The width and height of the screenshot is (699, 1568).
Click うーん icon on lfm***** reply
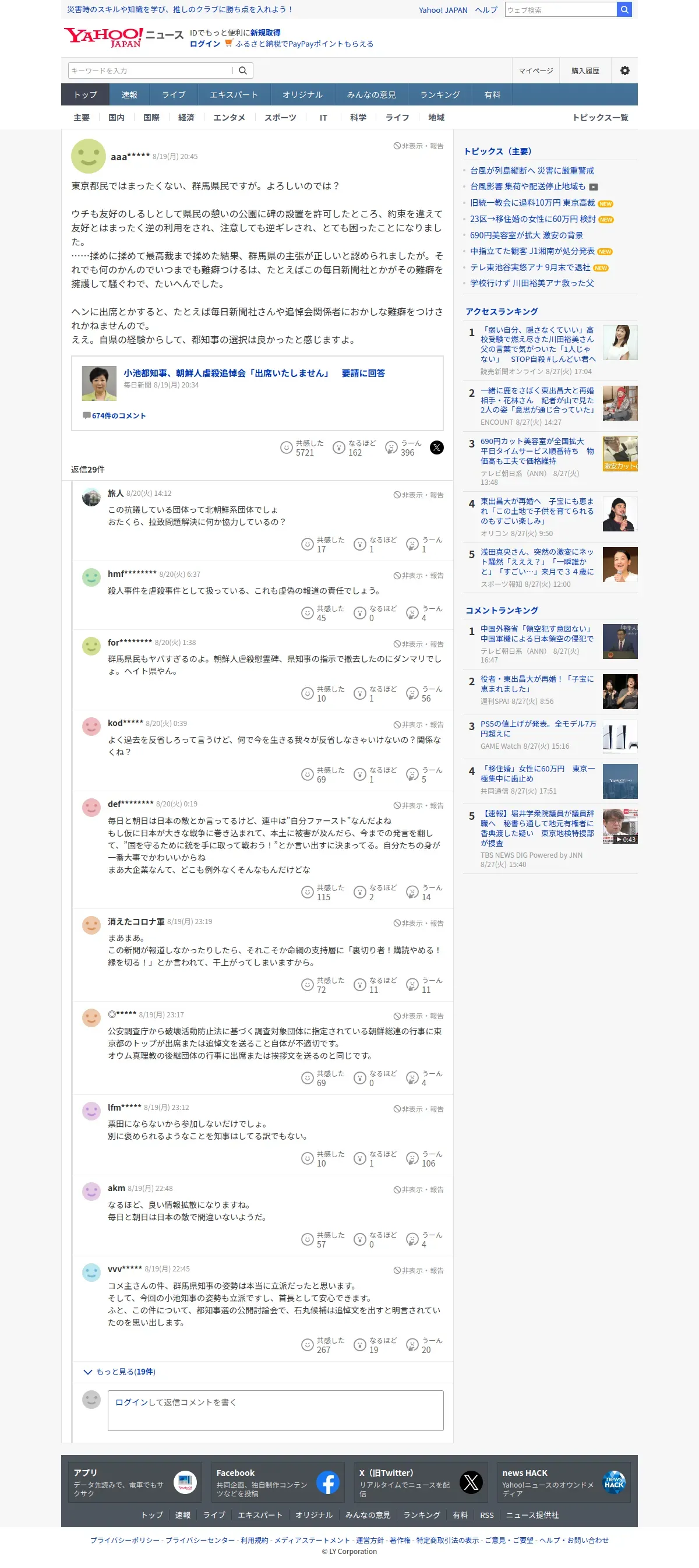click(412, 1158)
